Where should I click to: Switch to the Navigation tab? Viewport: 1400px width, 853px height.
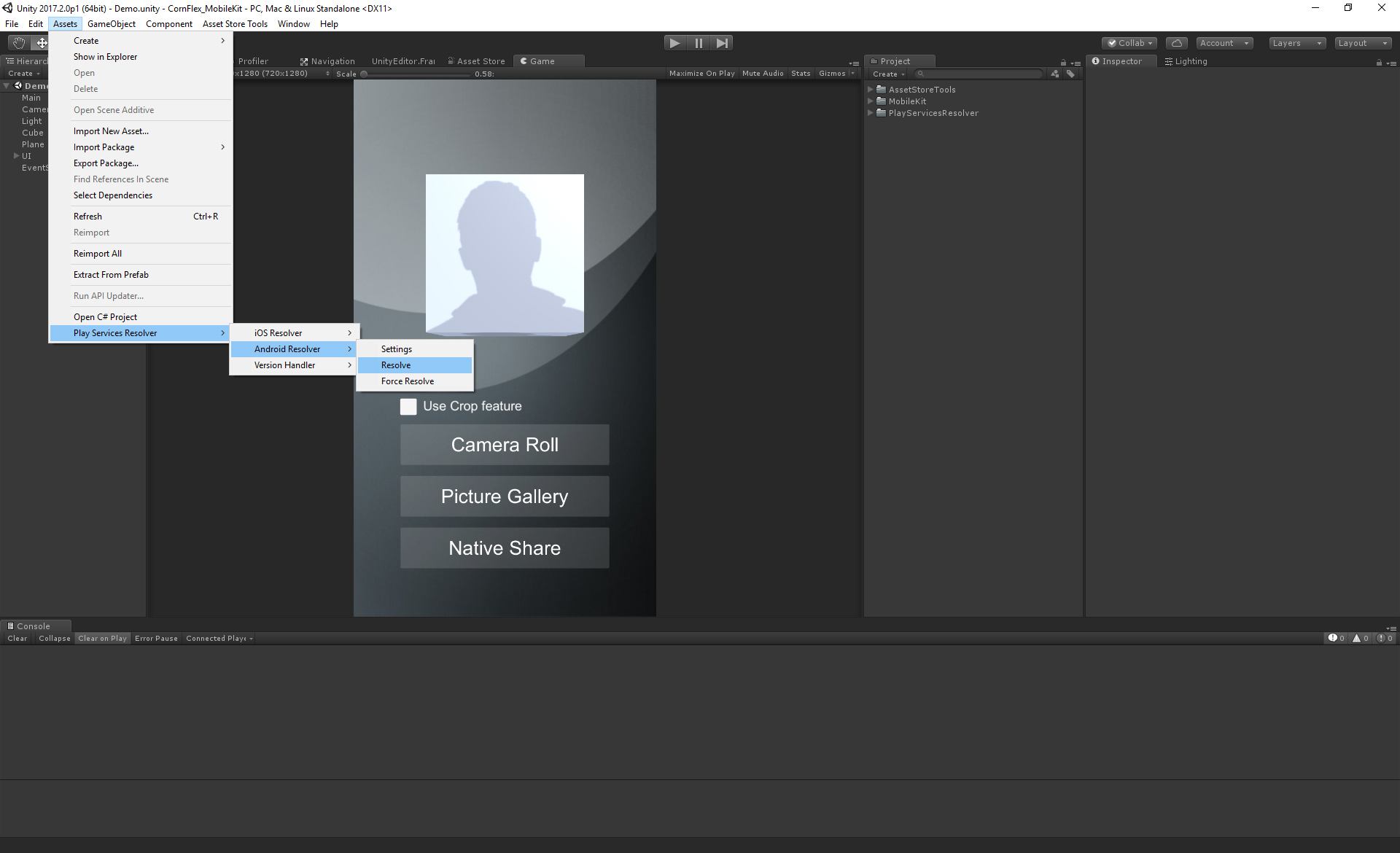327,61
